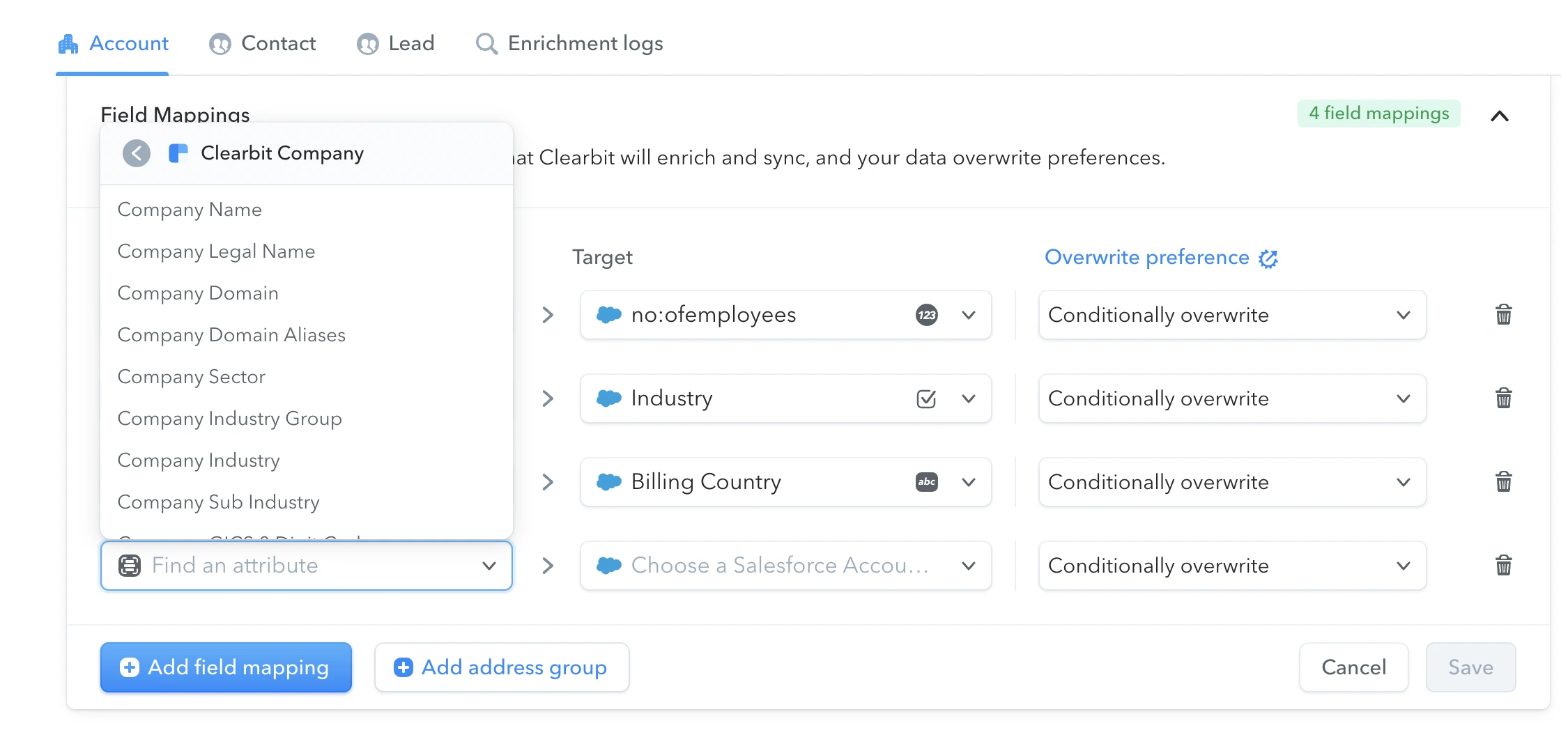Viewport: 1568px width, 737px height.
Task: Click the 4 field mappings badge
Action: click(1378, 114)
